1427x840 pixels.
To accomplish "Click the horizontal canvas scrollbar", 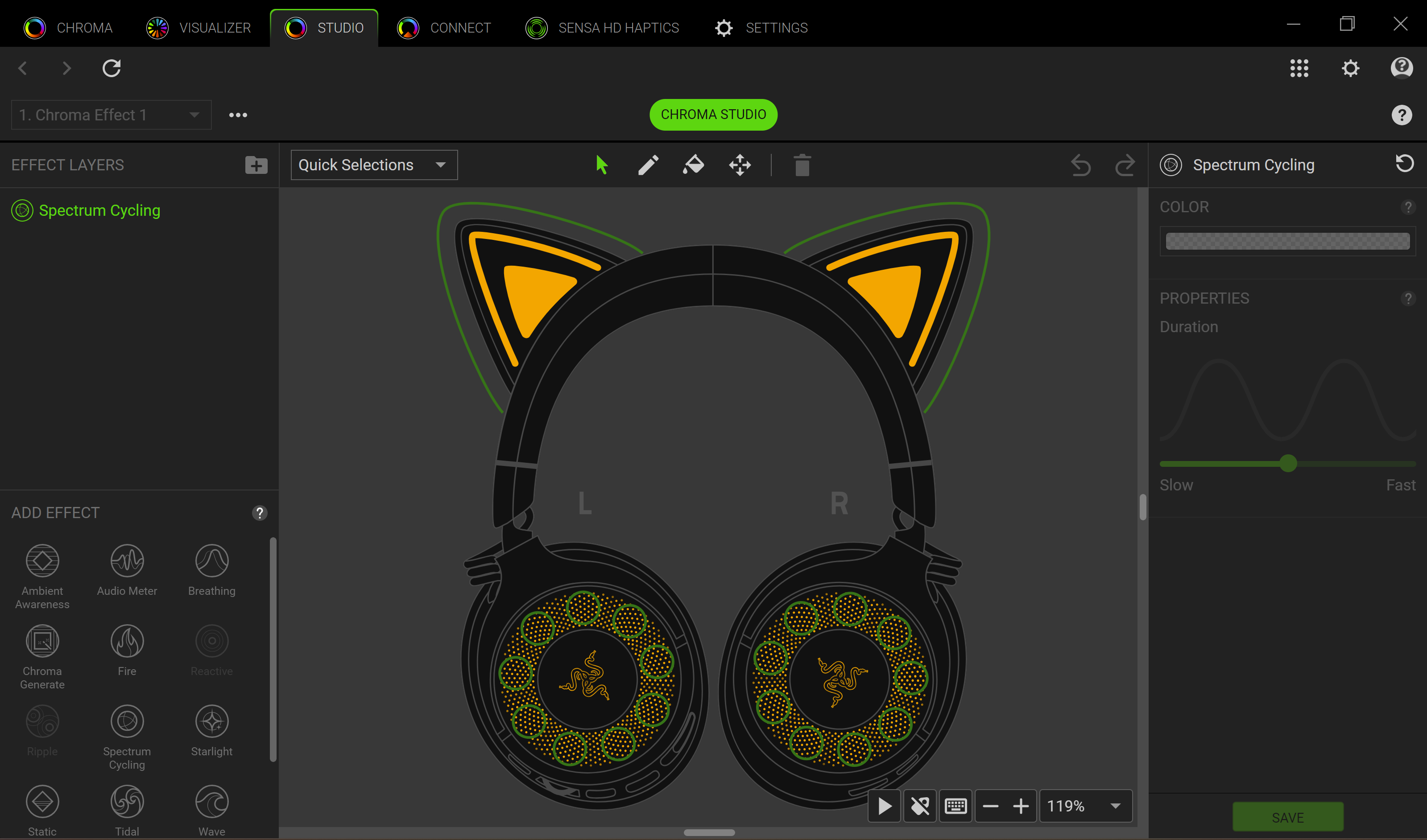I will click(x=709, y=832).
